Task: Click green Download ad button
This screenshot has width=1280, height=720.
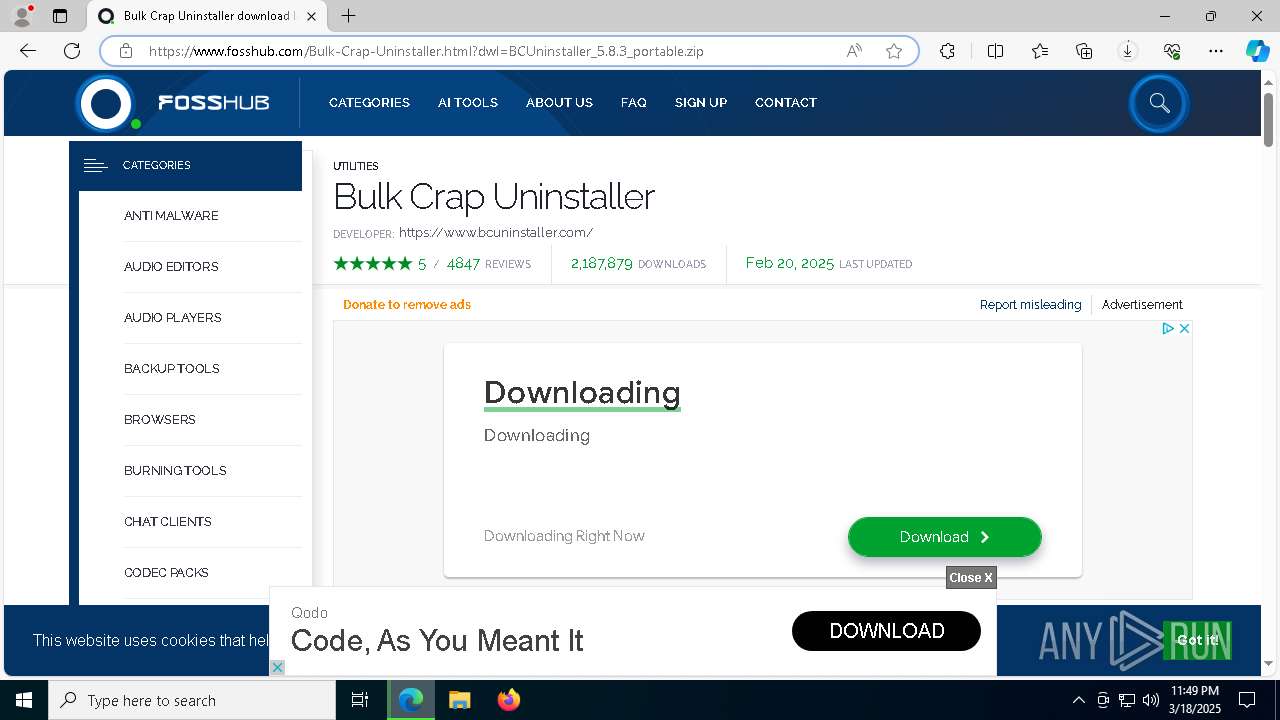Action: coord(945,537)
